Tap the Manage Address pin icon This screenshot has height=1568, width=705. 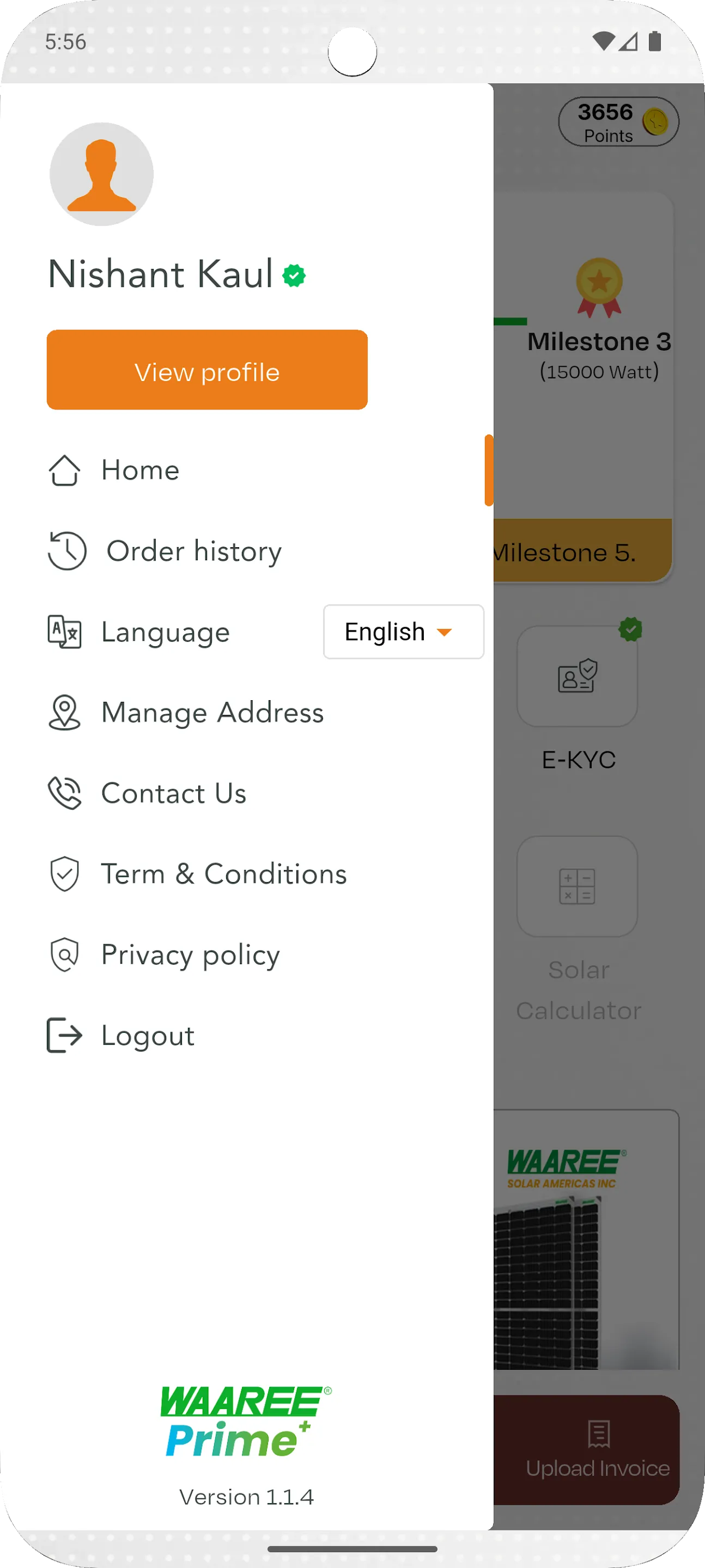(65, 713)
